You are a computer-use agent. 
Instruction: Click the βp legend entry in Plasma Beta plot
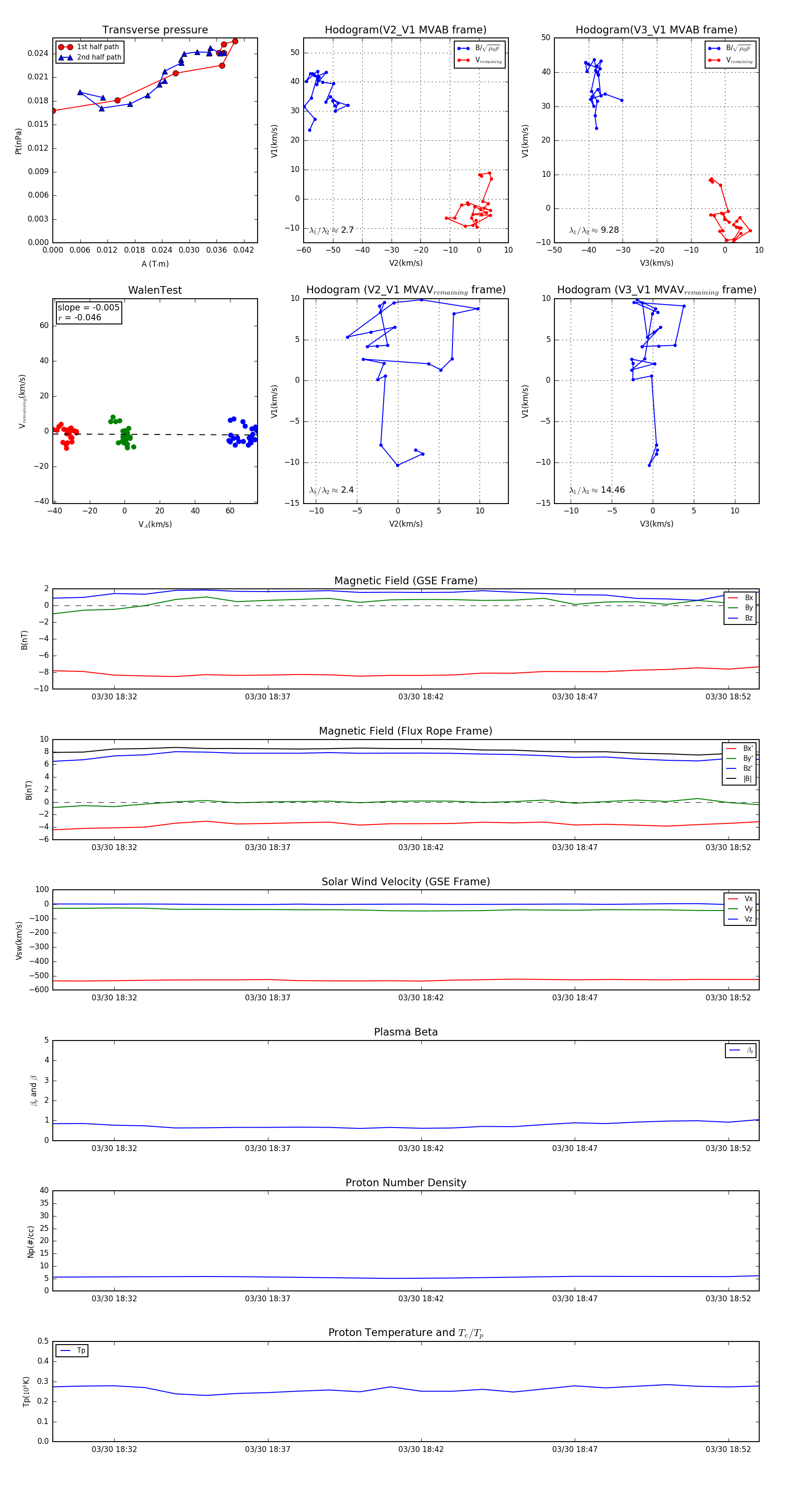coord(742,1050)
